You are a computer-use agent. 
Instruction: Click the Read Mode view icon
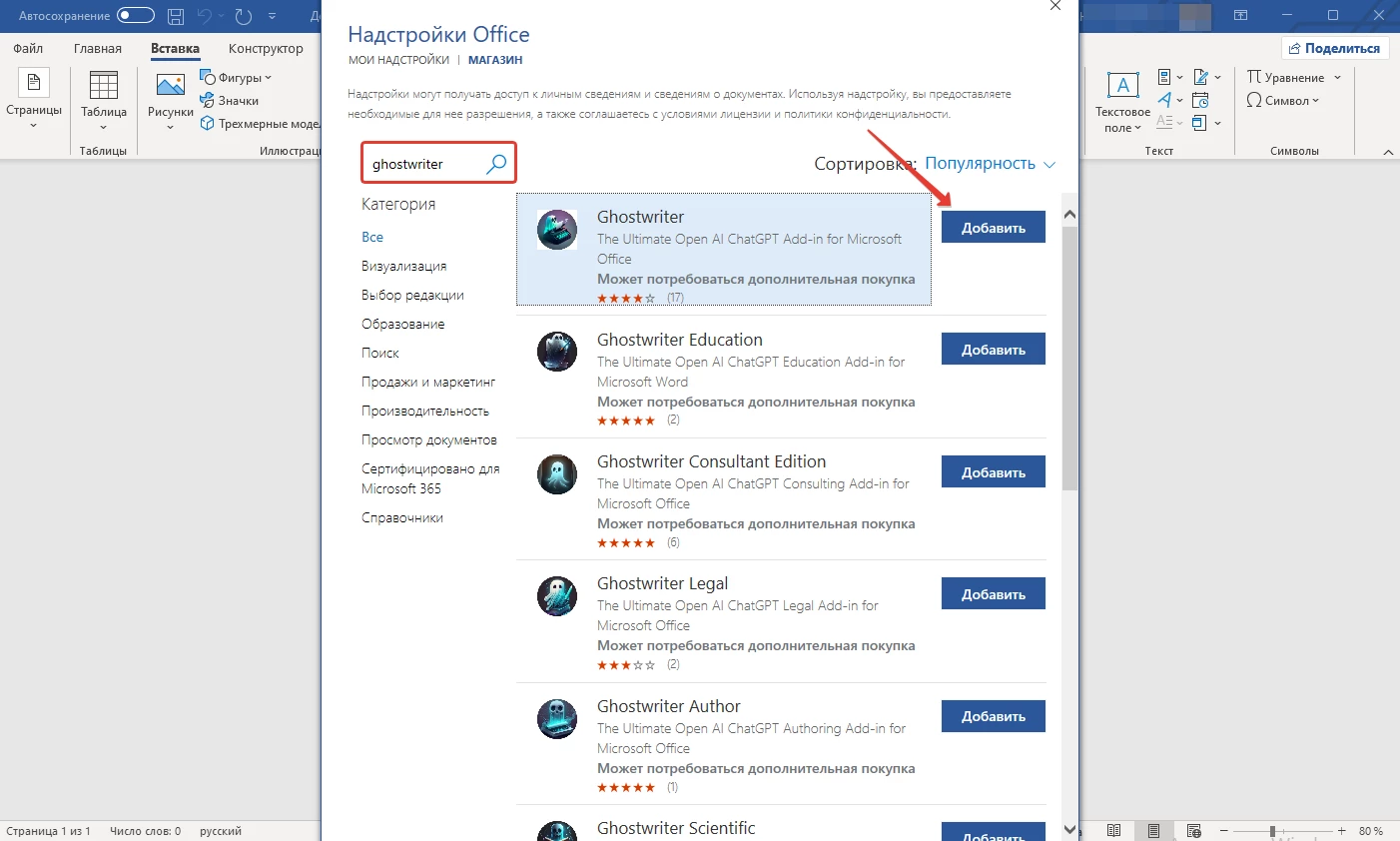point(1114,831)
